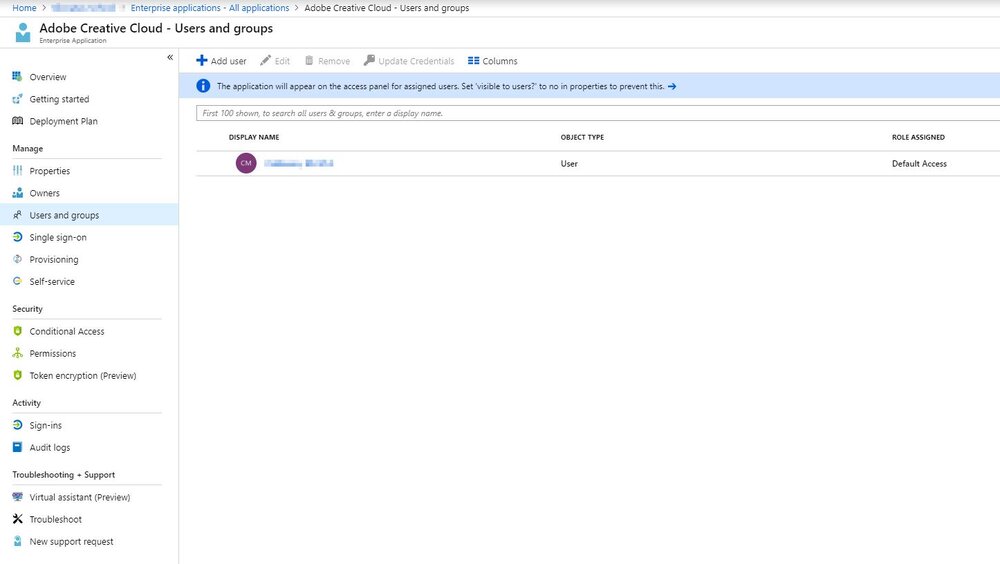Image resolution: width=1000 pixels, height=564 pixels.
Task: Sort by OBJECT TYPE column header
Action: 582,137
